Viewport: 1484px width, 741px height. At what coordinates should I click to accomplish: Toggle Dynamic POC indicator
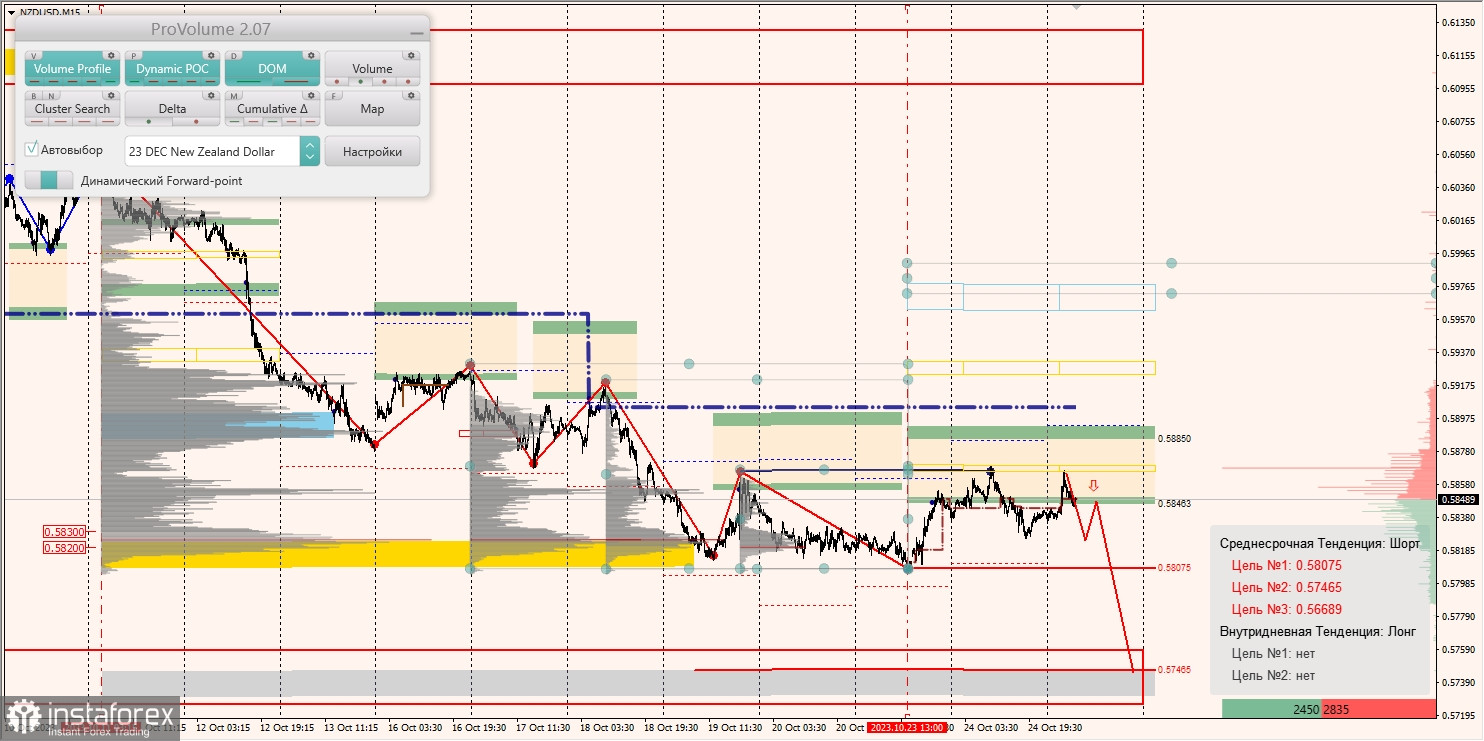[172, 69]
